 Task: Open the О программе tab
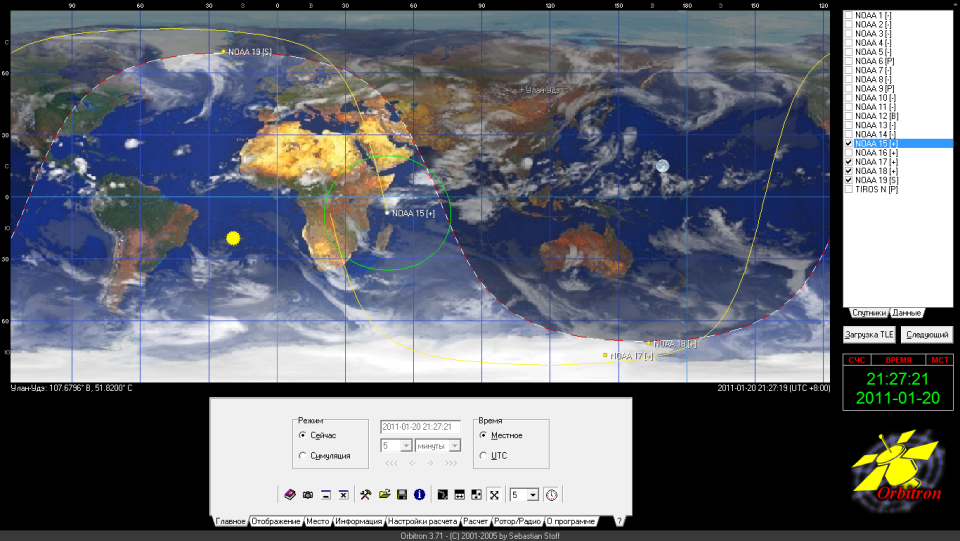(x=571, y=521)
